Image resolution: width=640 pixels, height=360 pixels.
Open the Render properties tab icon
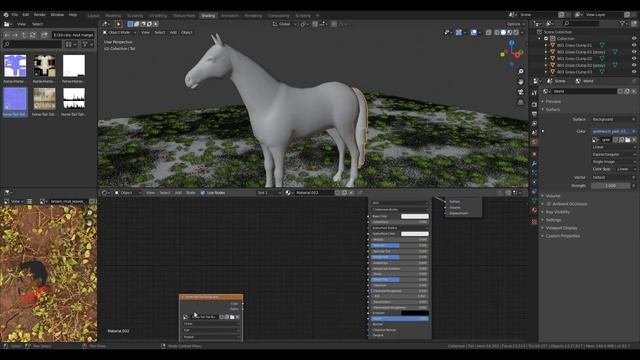(x=534, y=104)
